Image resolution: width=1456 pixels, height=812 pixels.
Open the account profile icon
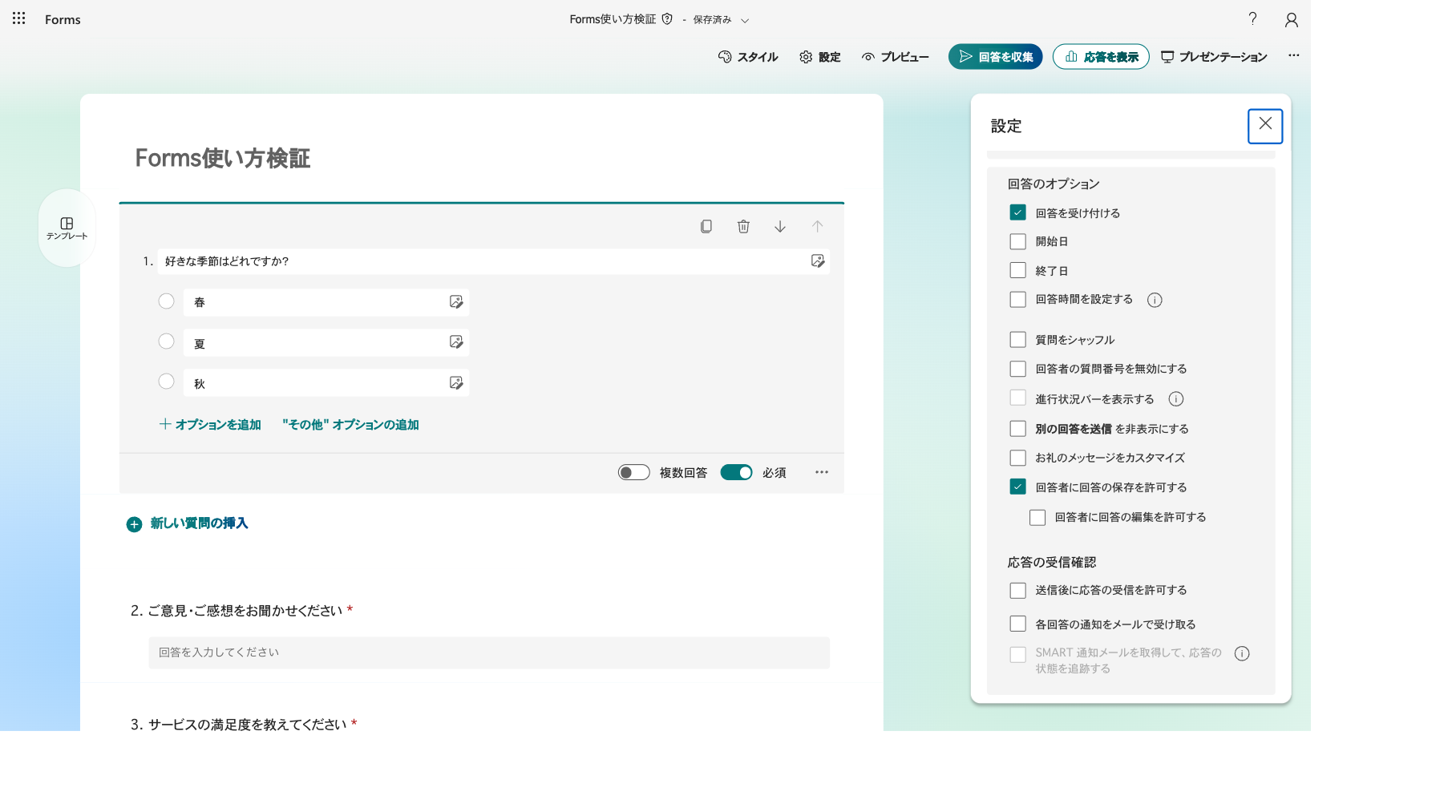[1291, 19]
